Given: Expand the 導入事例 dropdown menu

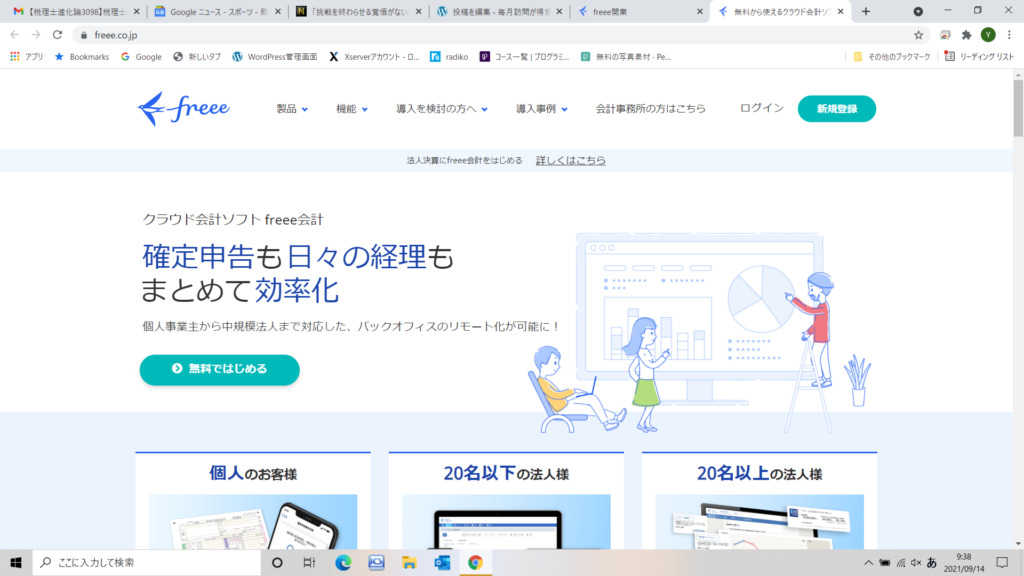Looking at the screenshot, I should click(x=541, y=109).
